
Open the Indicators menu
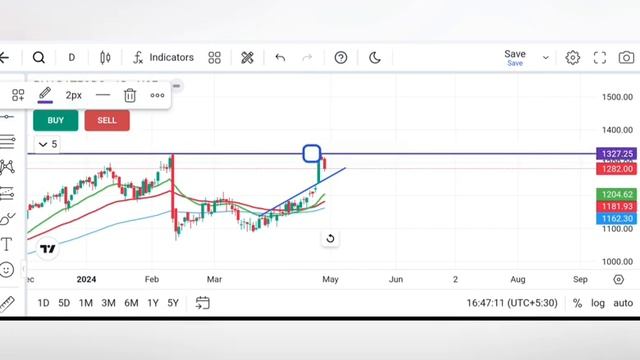(x=163, y=58)
